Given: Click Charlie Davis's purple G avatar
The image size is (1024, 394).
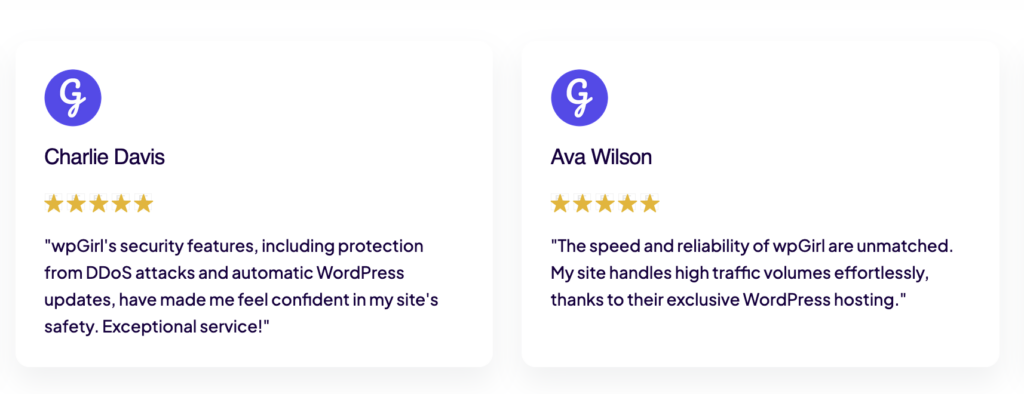Looking at the screenshot, I should (x=72, y=98).
